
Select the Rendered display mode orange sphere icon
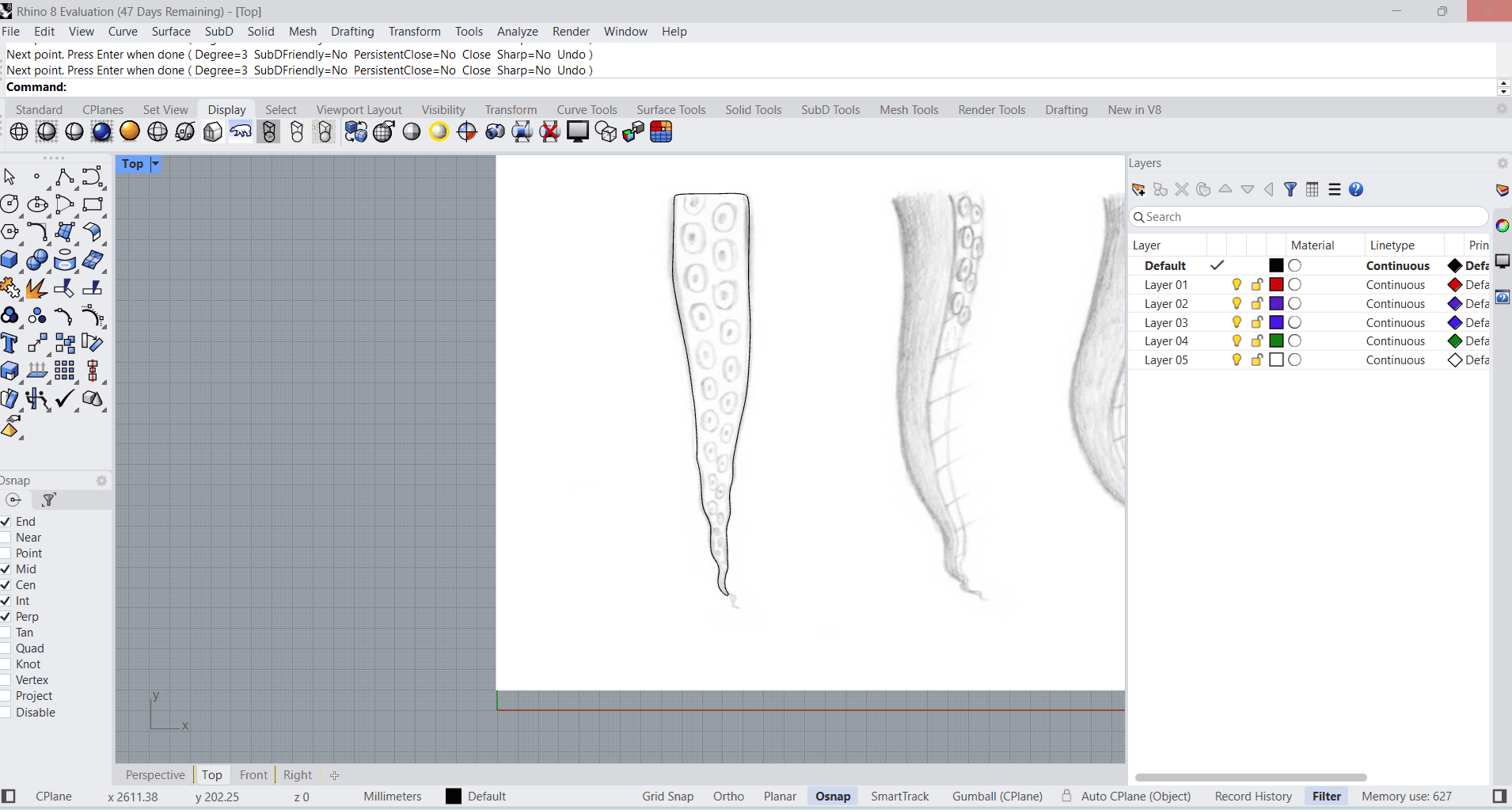(x=130, y=132)
